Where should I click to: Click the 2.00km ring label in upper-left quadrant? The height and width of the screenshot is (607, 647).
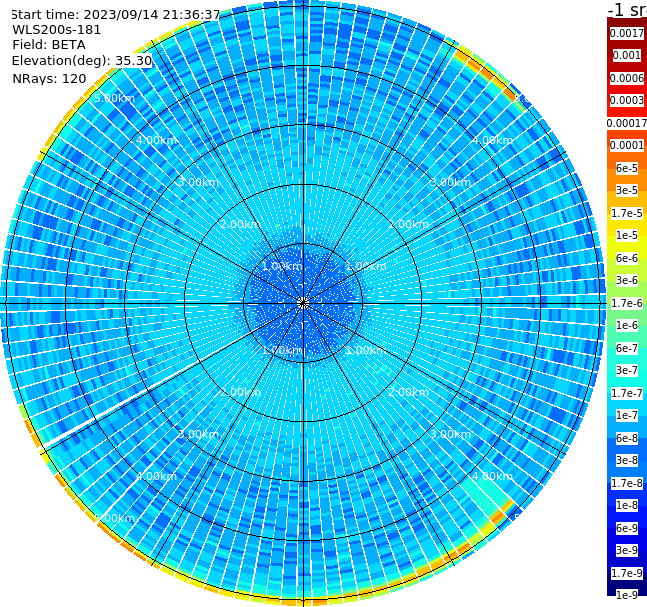(240, 224)
